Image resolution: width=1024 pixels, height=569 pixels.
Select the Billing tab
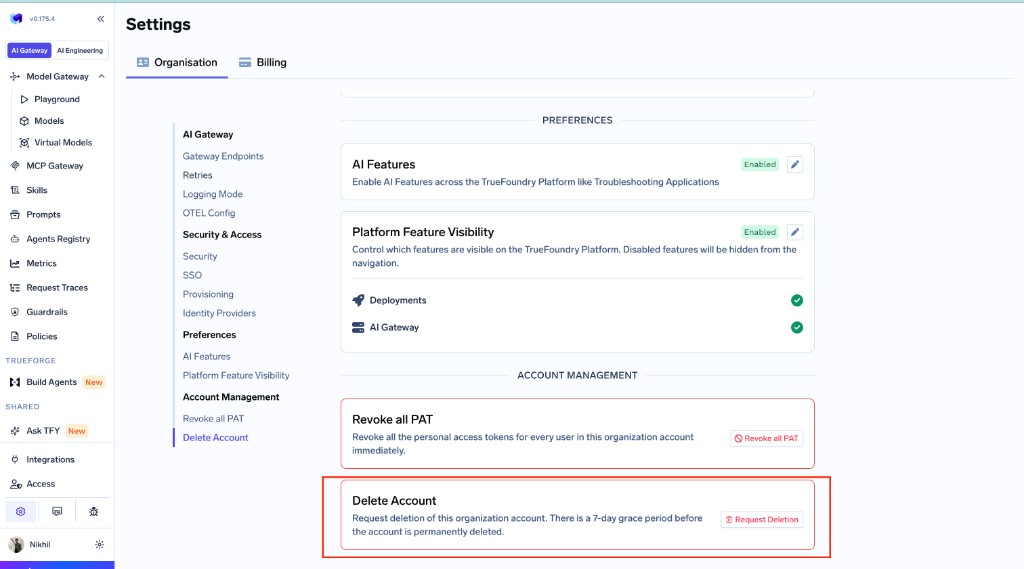click(263, 63)
